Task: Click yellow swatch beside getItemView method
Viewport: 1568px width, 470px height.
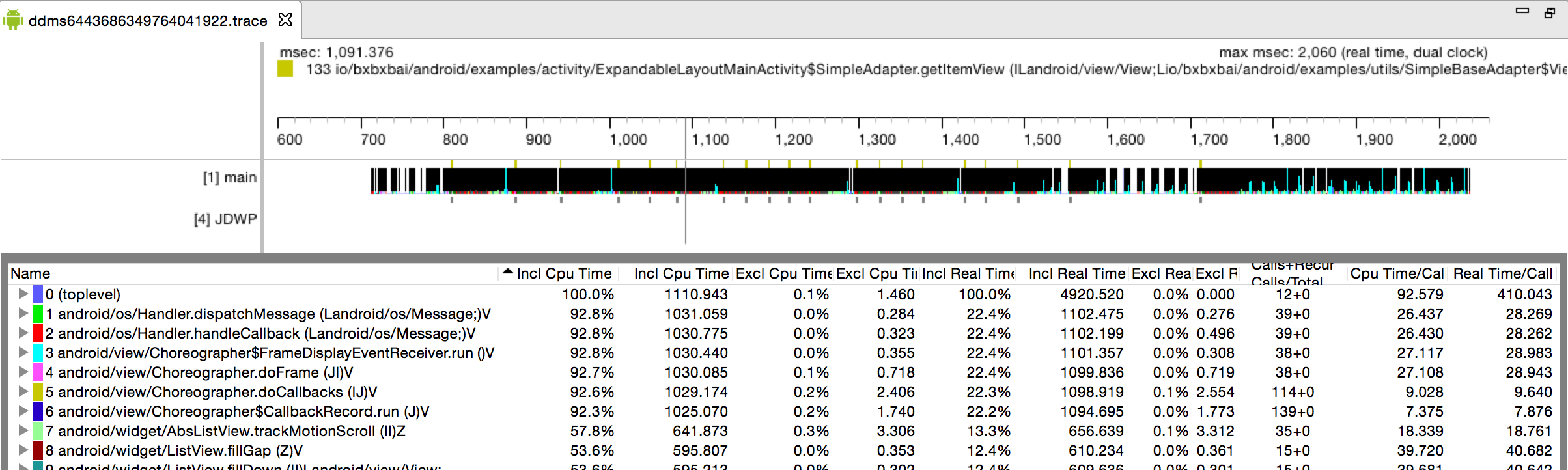Action: 285,69
